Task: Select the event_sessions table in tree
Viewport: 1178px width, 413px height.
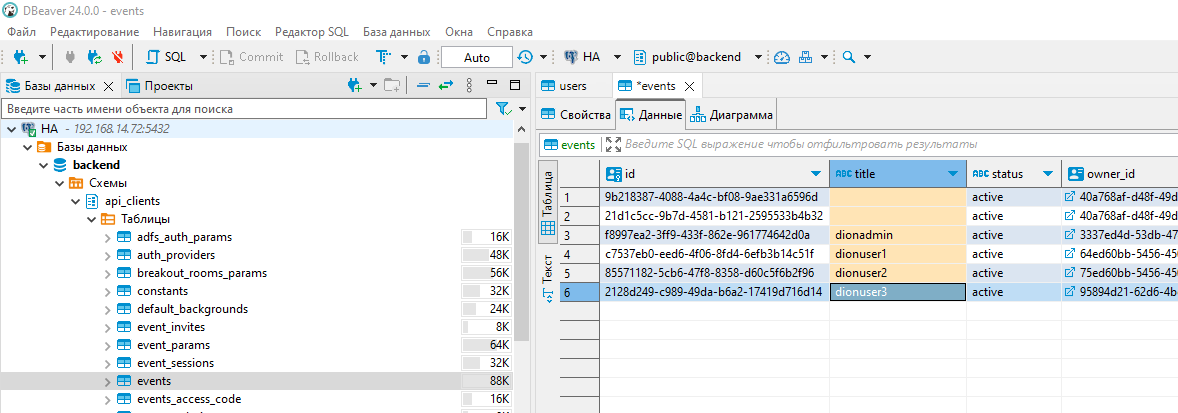Action: [x=175, y=363]
